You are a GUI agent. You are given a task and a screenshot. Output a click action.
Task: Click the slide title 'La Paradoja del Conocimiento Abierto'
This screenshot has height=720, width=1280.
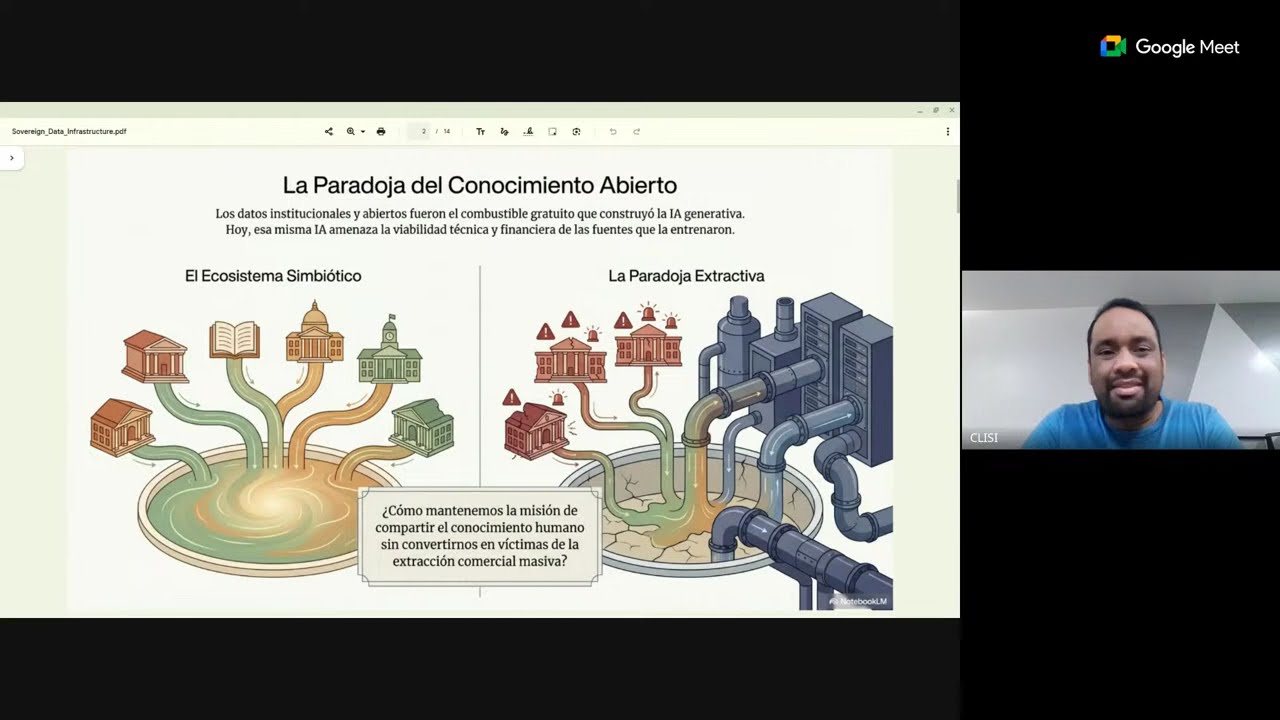480,185
